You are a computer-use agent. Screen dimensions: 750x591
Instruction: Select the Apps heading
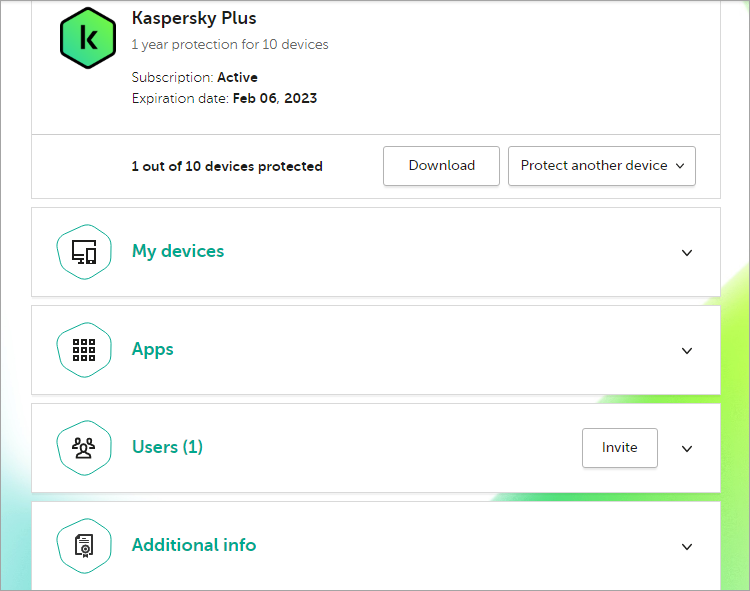click(153, 349)
